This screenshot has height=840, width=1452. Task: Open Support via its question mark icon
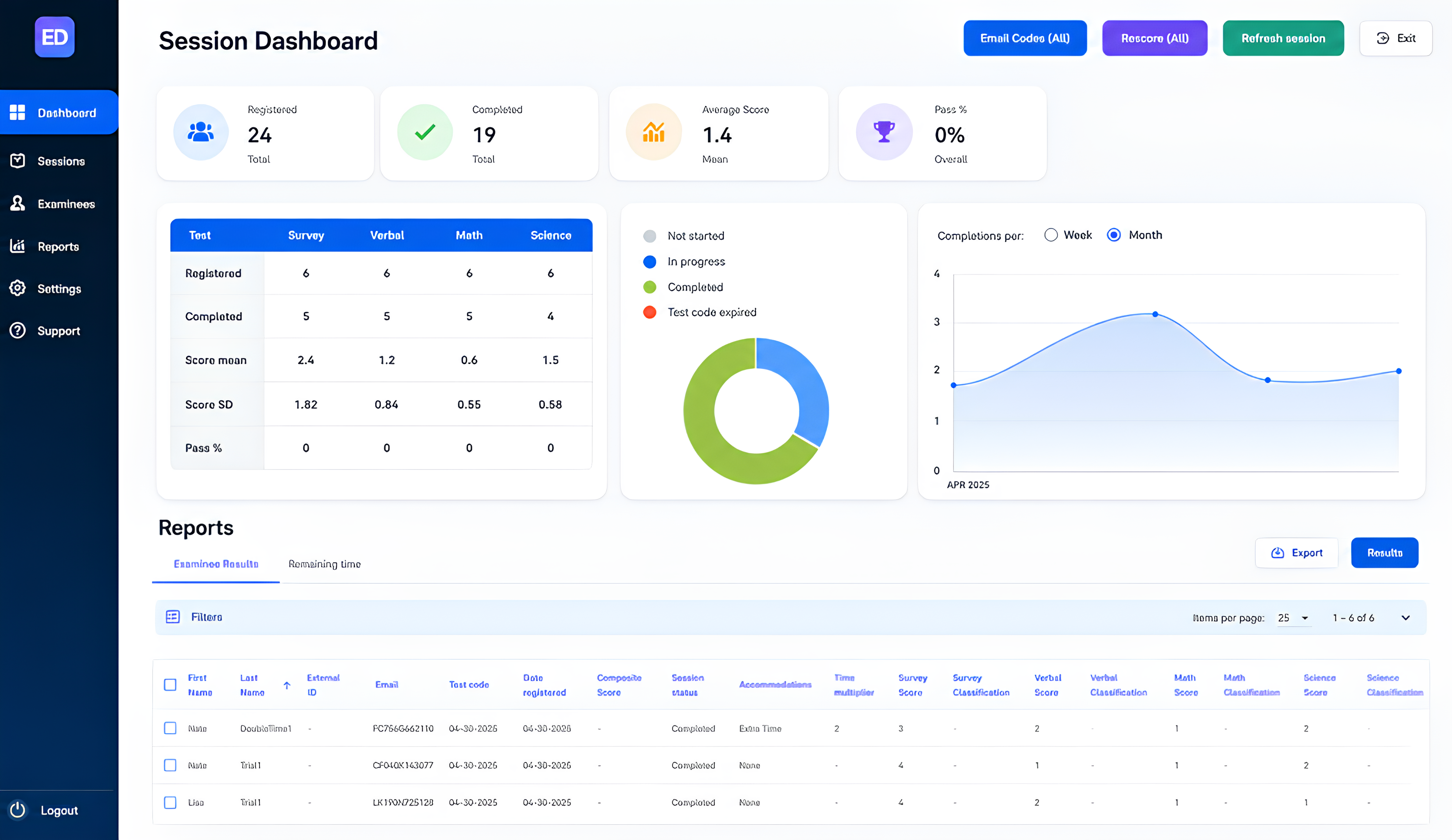coord(18,330)
